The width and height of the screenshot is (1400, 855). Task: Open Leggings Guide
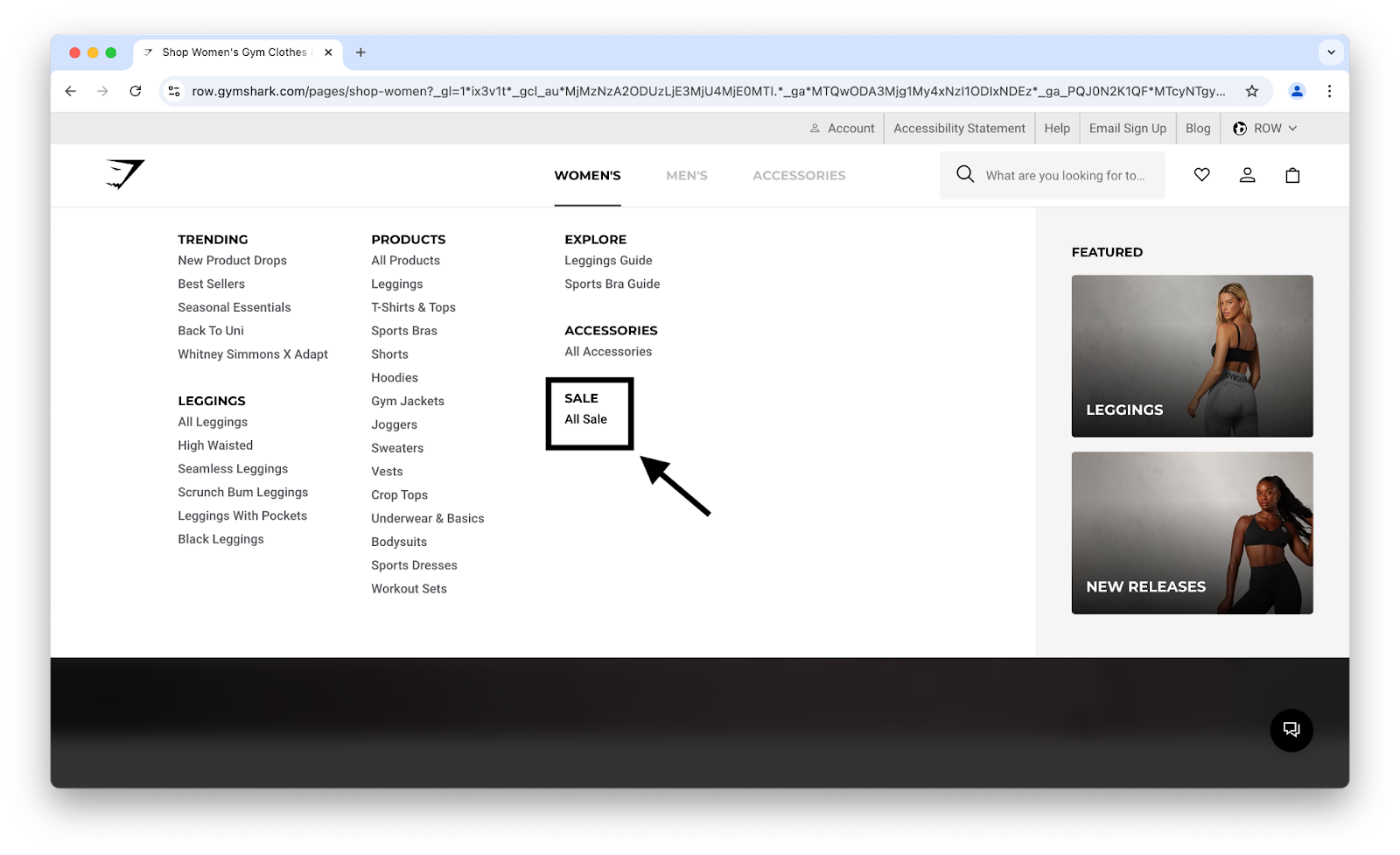click(x=608, y=260)
